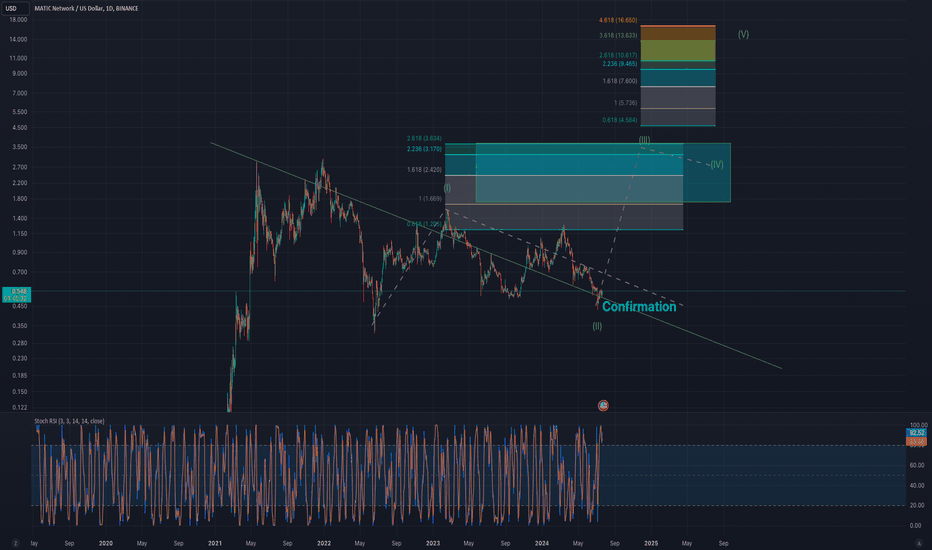Screen dimensions: 932x550
Task: Click the 100.00 Stoch RSI scale value
Action: click(918, 425)
